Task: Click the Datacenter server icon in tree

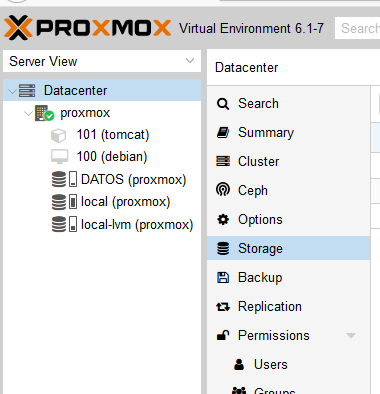Action: click(x=27, y=90)
